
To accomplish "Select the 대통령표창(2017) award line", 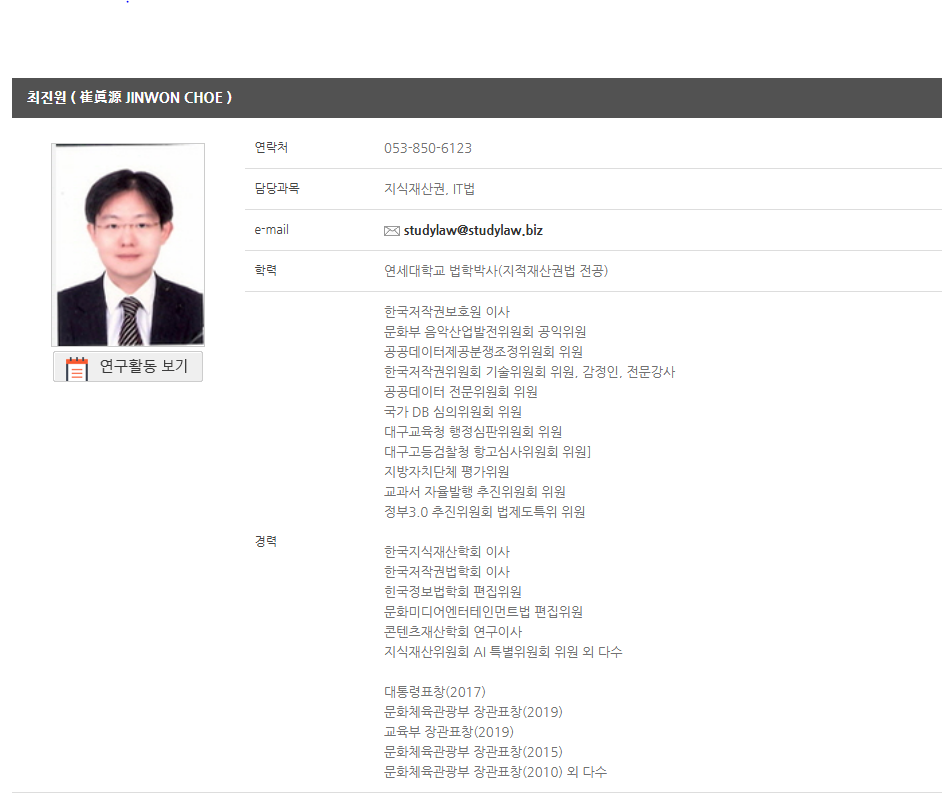I will tap(435, 692).
